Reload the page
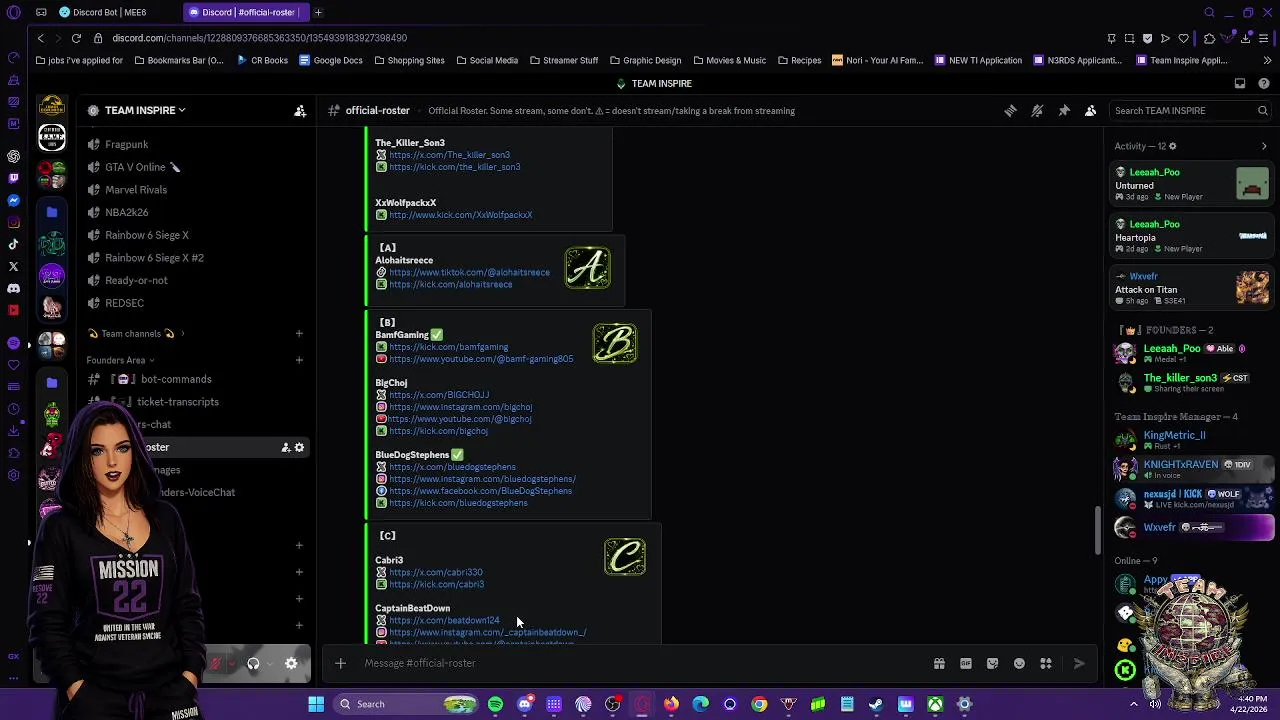Viewport: 1280px width, 720px height. pyautogui.click(x=76, y=38)
